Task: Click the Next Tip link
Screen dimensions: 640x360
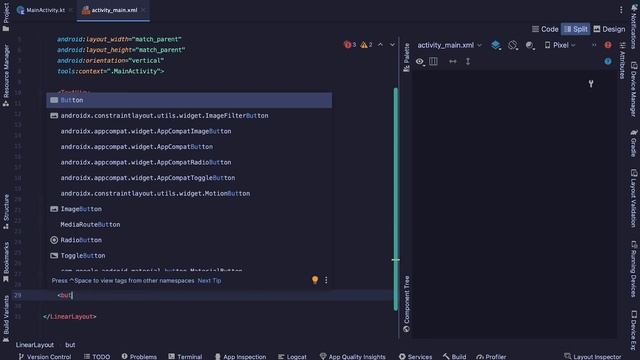Action: (x=209, y=280)
